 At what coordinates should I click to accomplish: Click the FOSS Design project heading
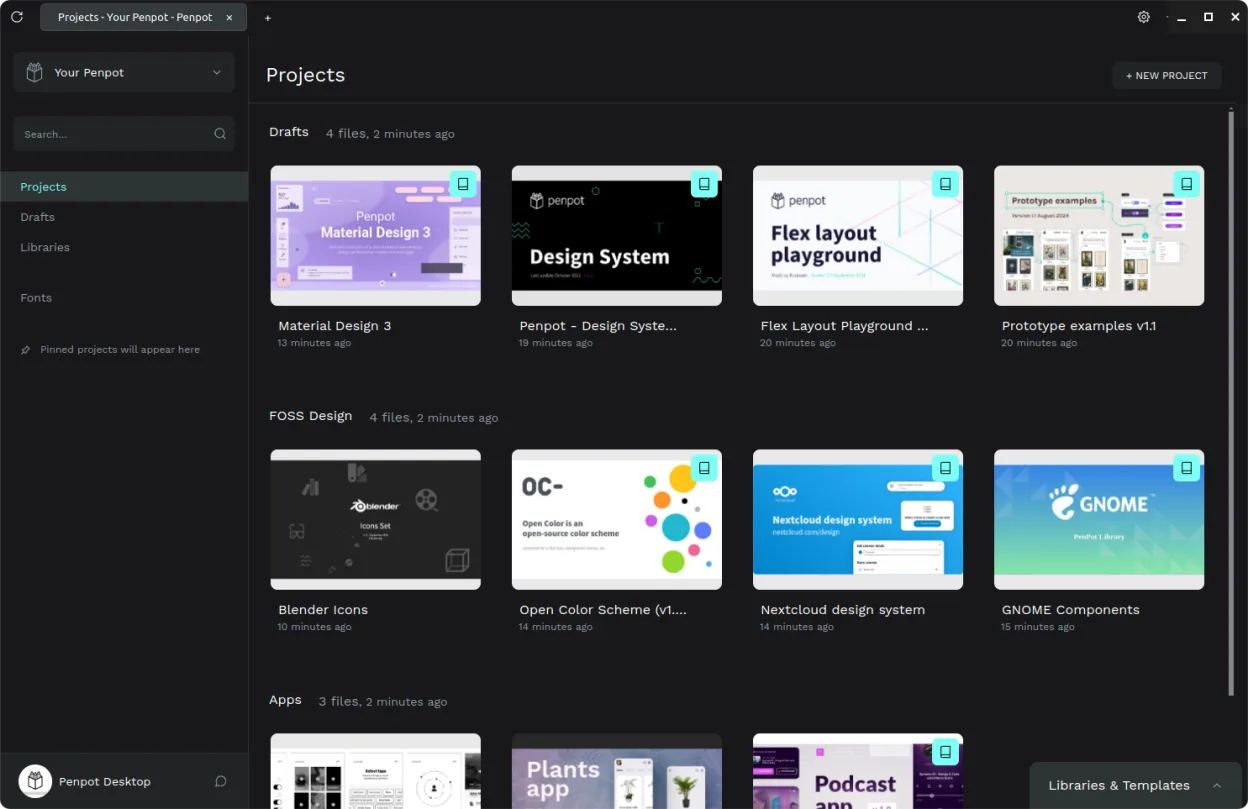coord(311,416)
